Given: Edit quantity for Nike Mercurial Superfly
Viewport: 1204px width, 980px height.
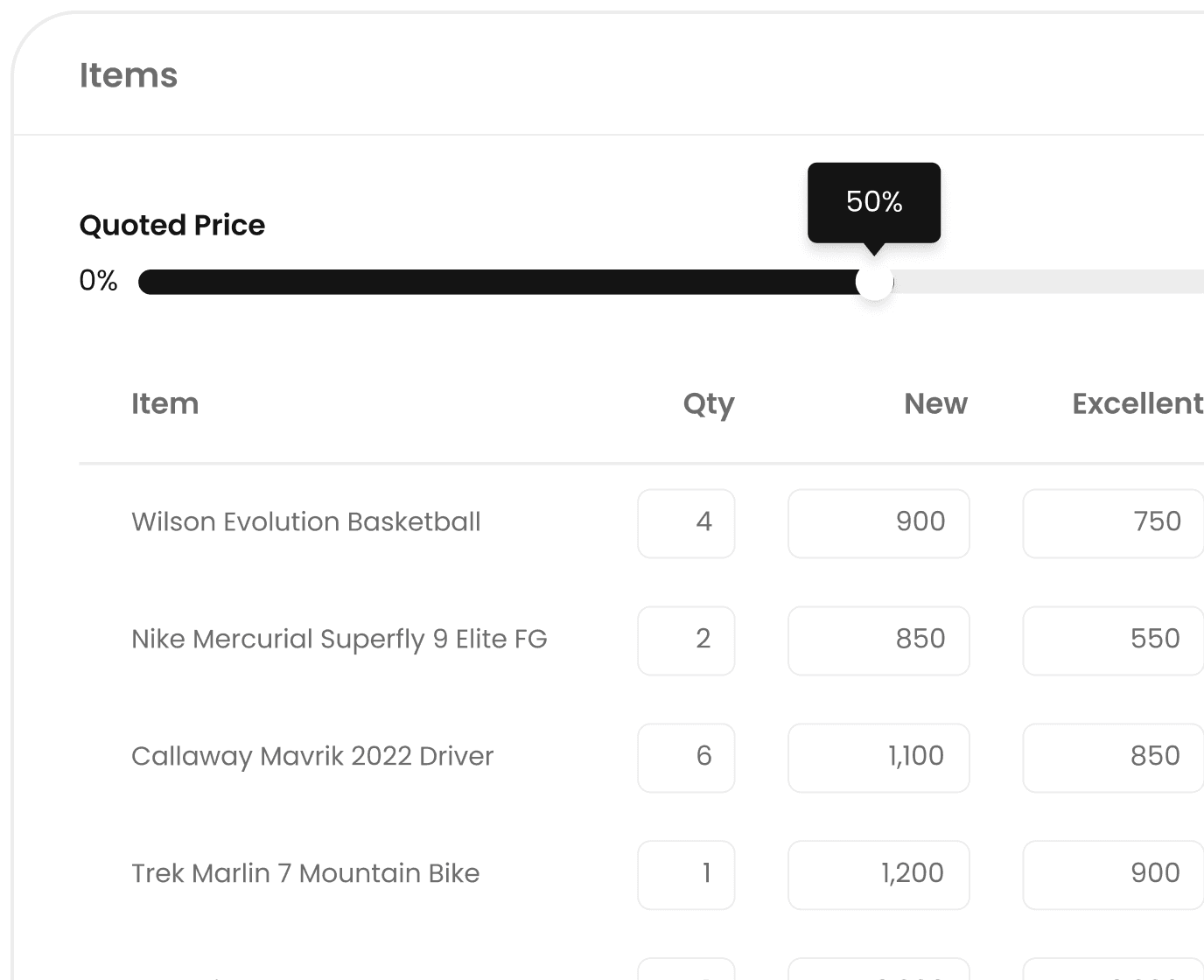Looking at the screenshot, I should [x=686, y=640].
